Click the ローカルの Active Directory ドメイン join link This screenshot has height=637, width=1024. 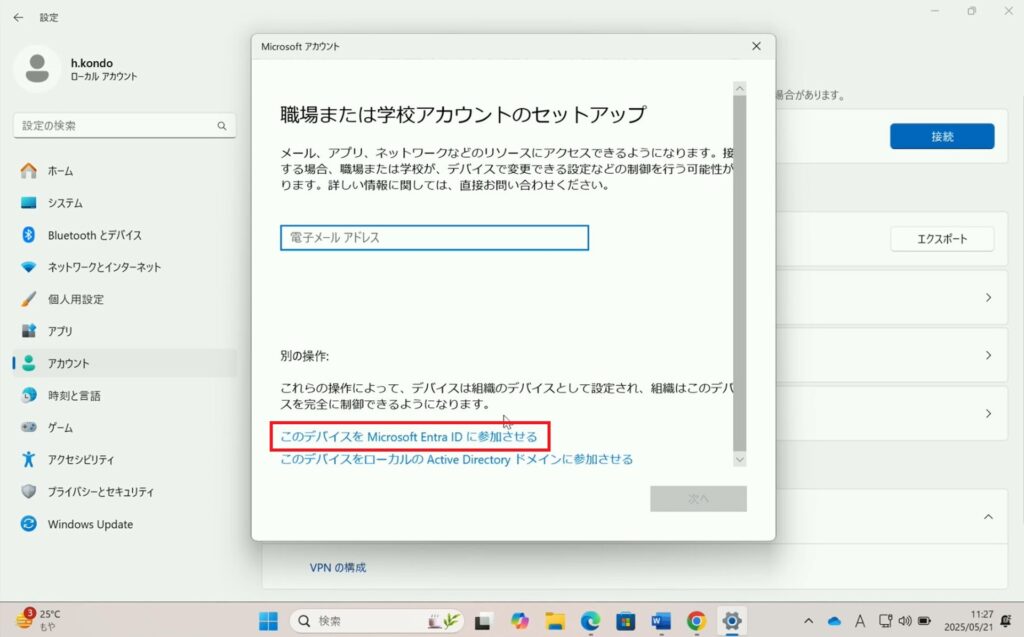click(457, 459)
